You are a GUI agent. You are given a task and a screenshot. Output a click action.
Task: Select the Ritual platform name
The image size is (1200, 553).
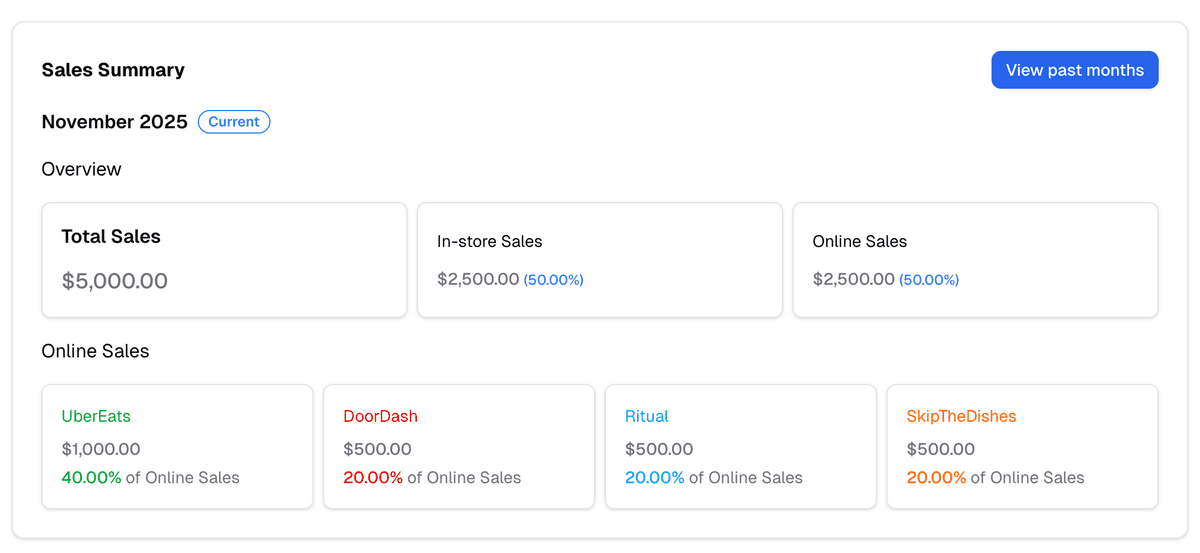point(647,416)
